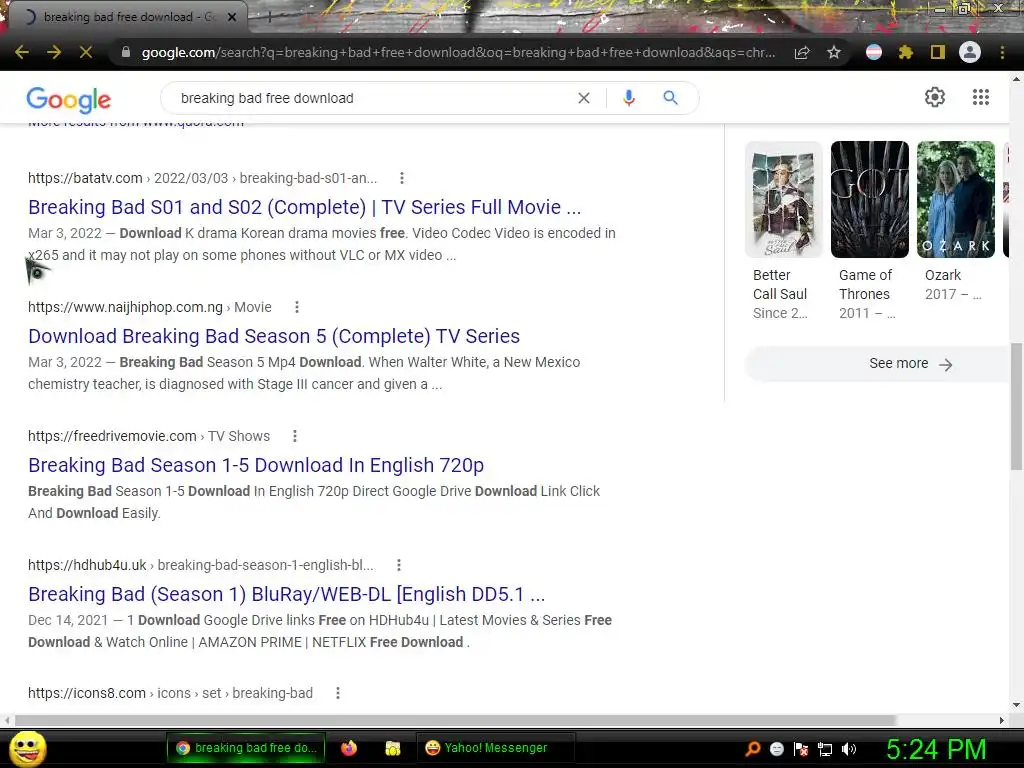1024x768 pixels.
Task: Open Google quick settings gear
Action: pyautogui.click(x=935, y=97)
